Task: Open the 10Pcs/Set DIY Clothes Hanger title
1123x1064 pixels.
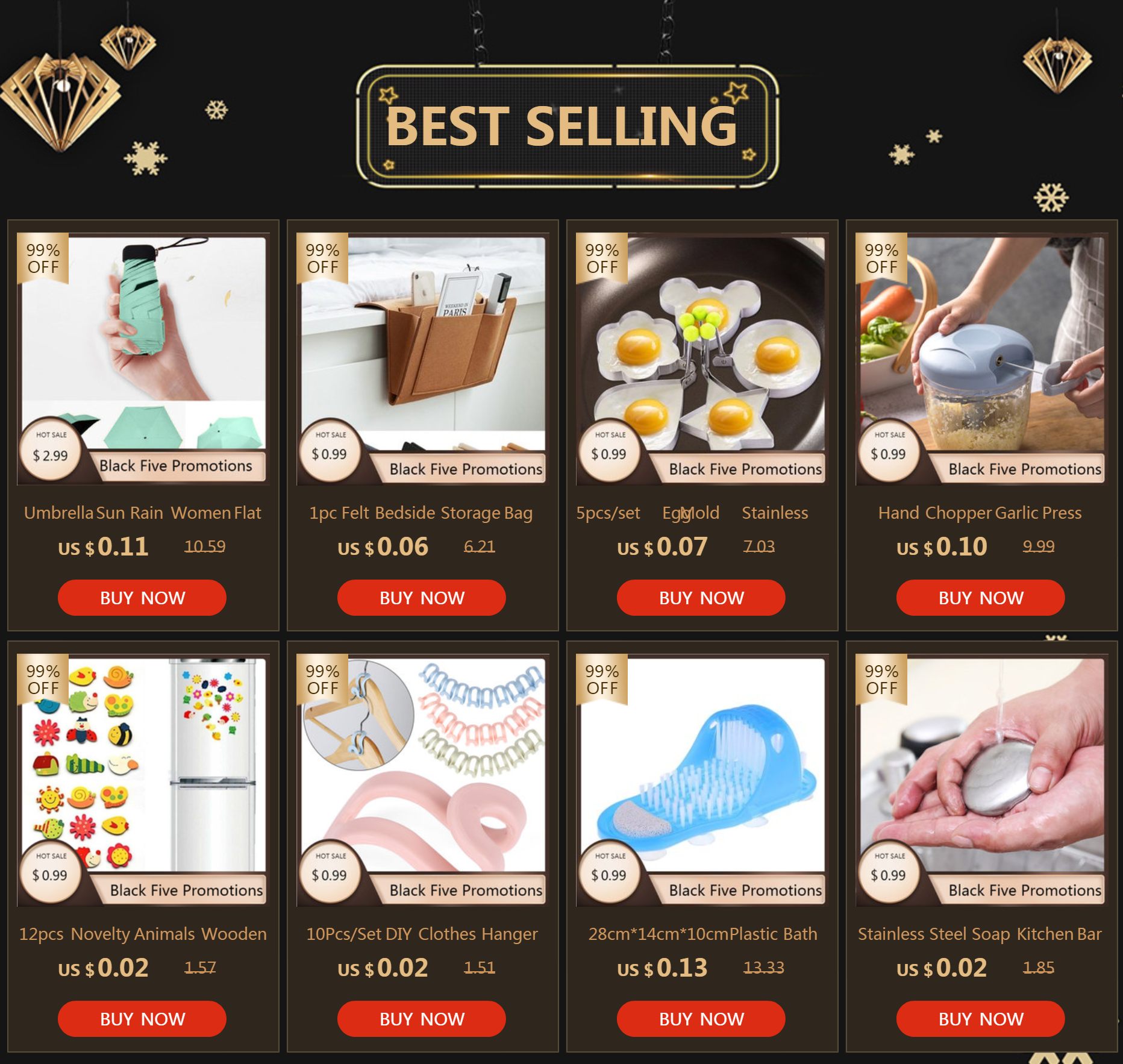Action: pos(422,934)
